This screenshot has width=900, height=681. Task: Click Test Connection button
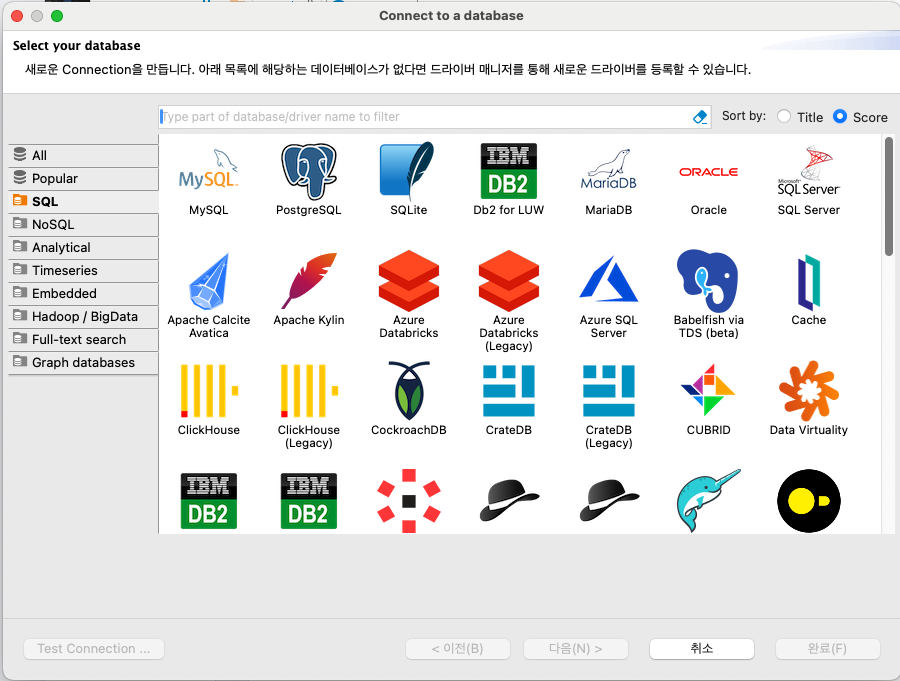tap(94, 649)
